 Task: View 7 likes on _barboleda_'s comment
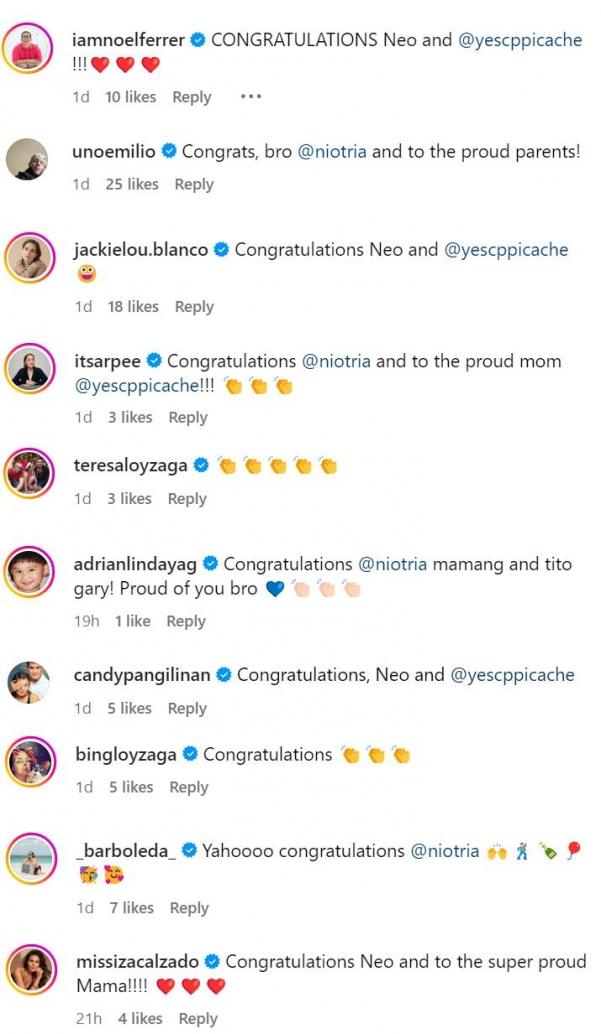(131, 908)
